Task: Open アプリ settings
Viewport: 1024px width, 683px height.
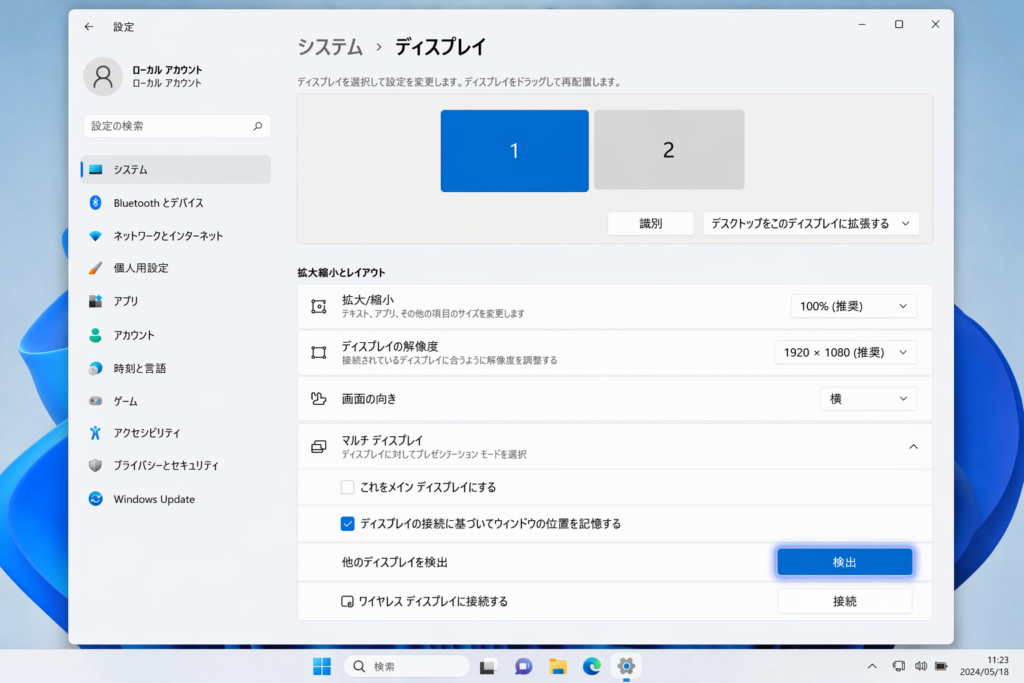Action: (176, 301)
